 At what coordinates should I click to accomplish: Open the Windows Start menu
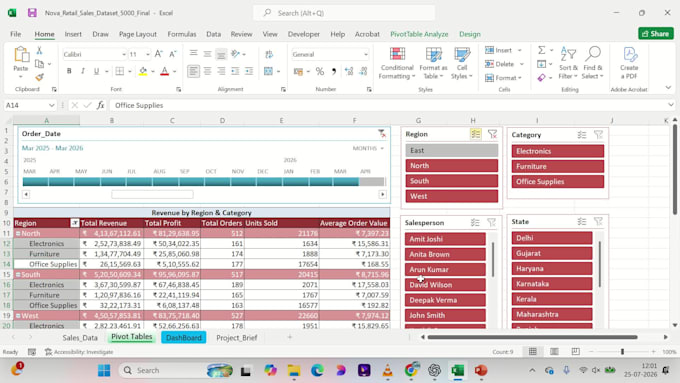(x=104, y=370)
